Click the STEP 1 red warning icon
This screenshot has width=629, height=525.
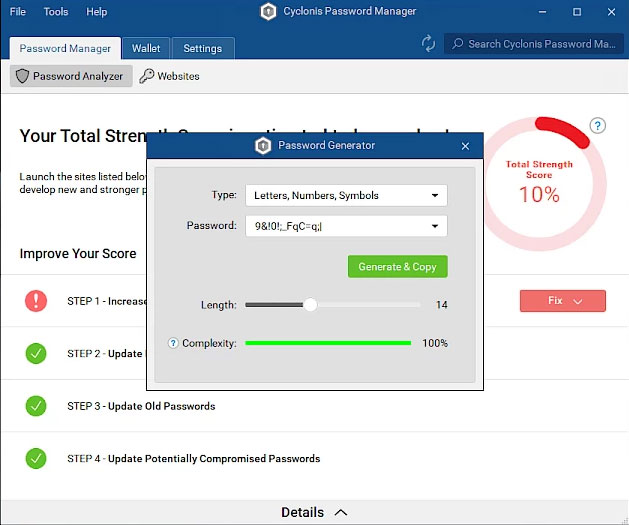pos(36,301)
